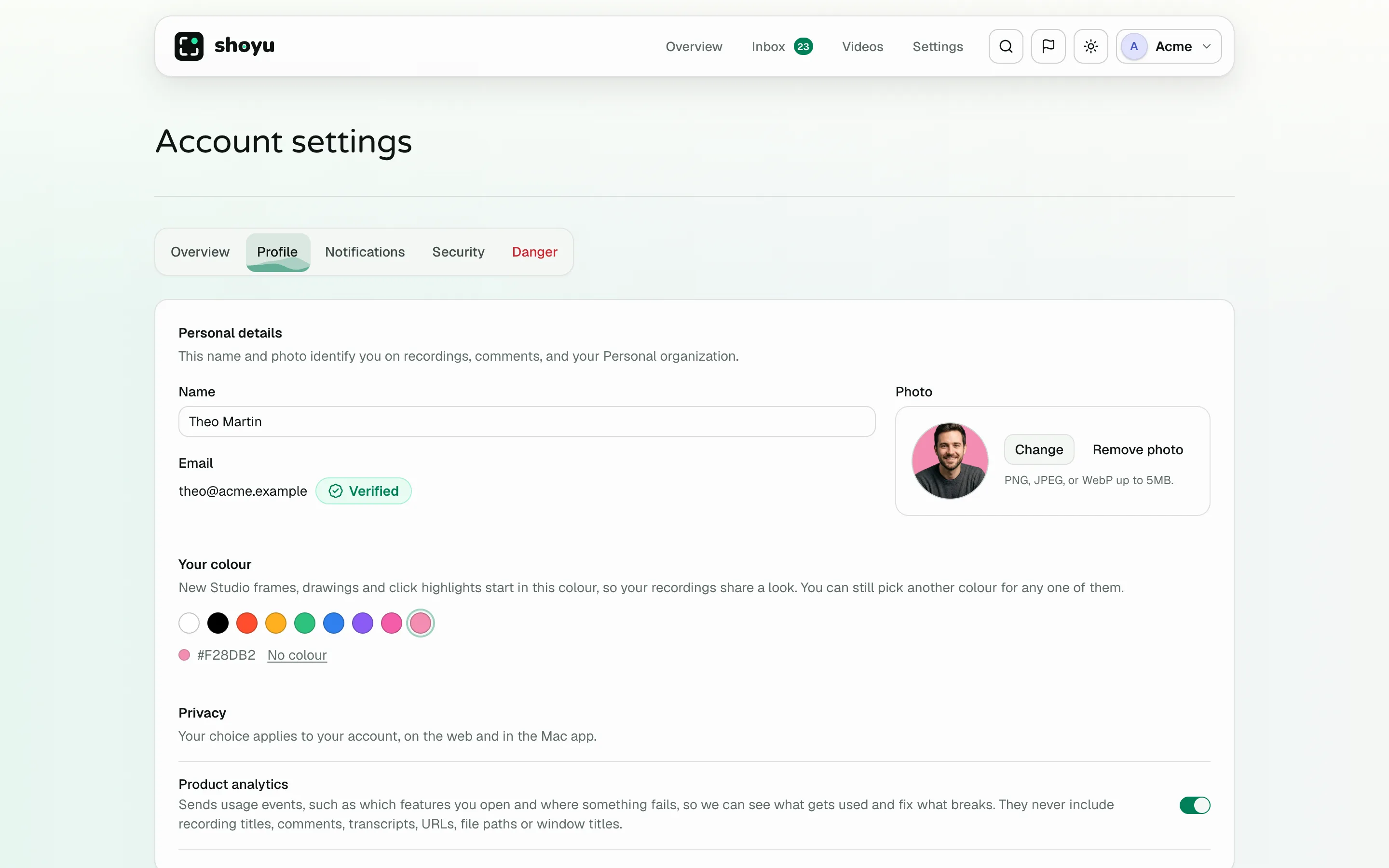The image size is (1389, 868).
Task: Pick the blue colour swatch
Action: coord(333,623)
